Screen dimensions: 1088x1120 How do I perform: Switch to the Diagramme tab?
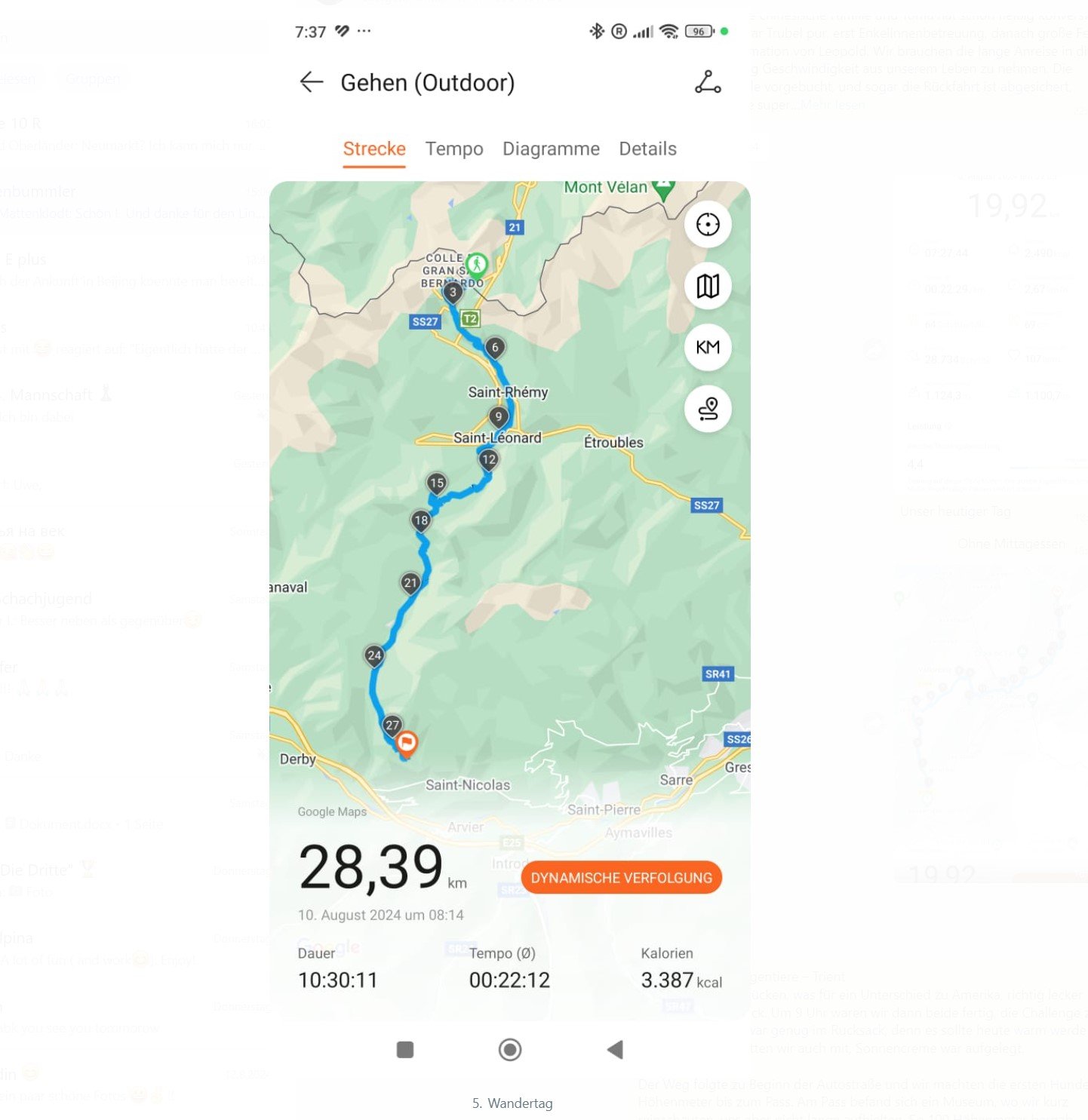click(x=551, y=149)
